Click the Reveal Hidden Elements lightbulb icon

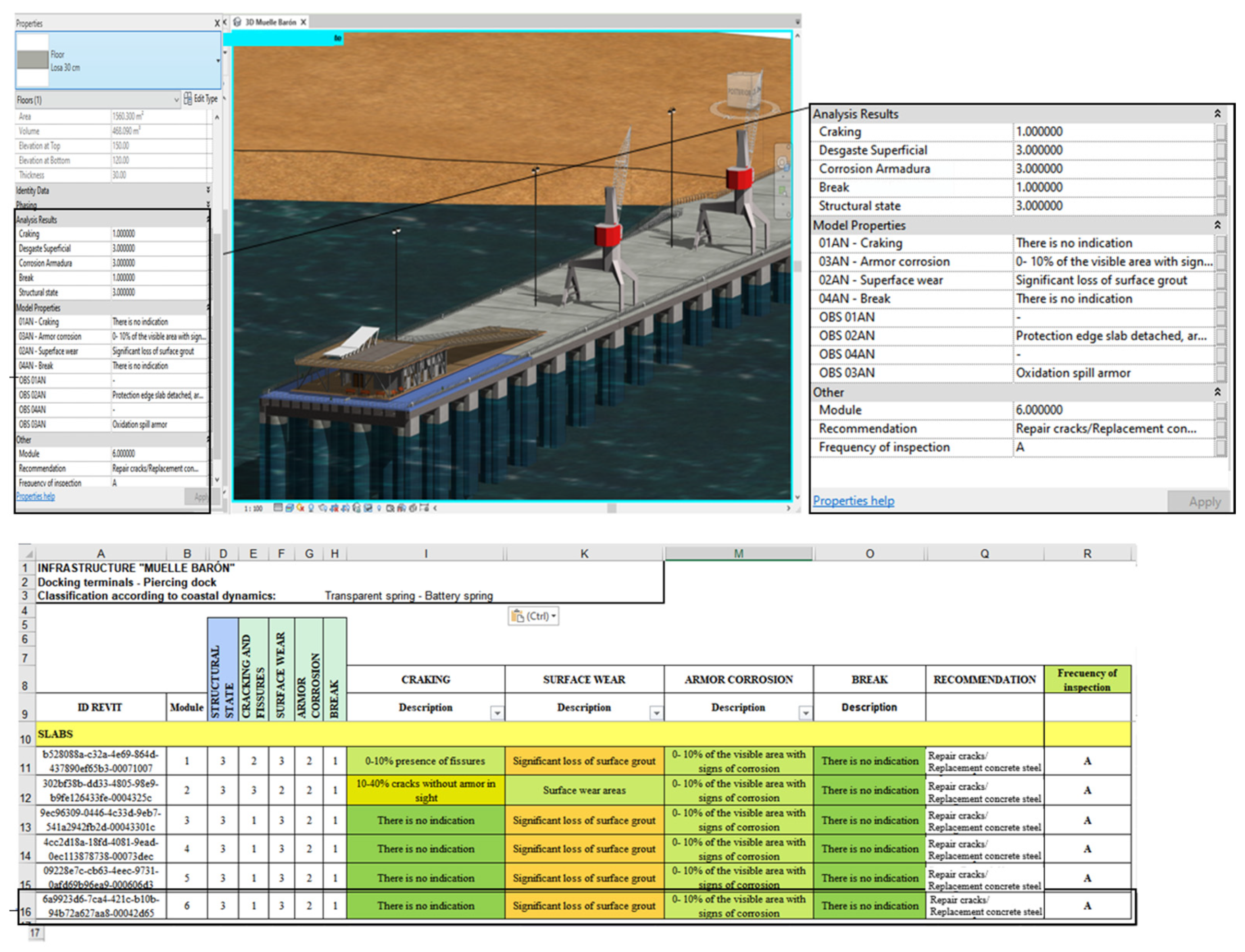point(379,508)
